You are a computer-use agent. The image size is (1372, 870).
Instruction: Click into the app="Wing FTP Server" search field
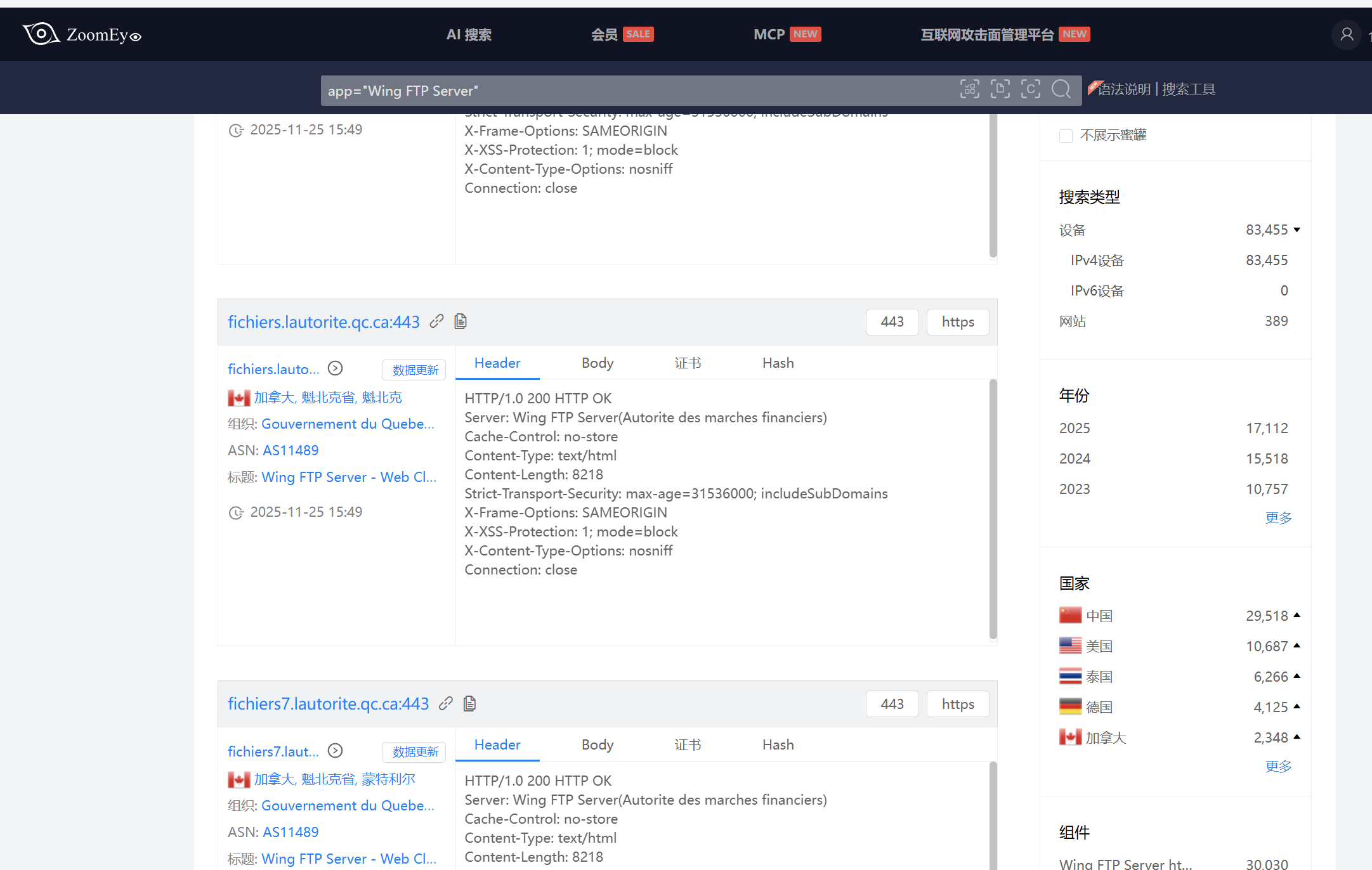634,91
